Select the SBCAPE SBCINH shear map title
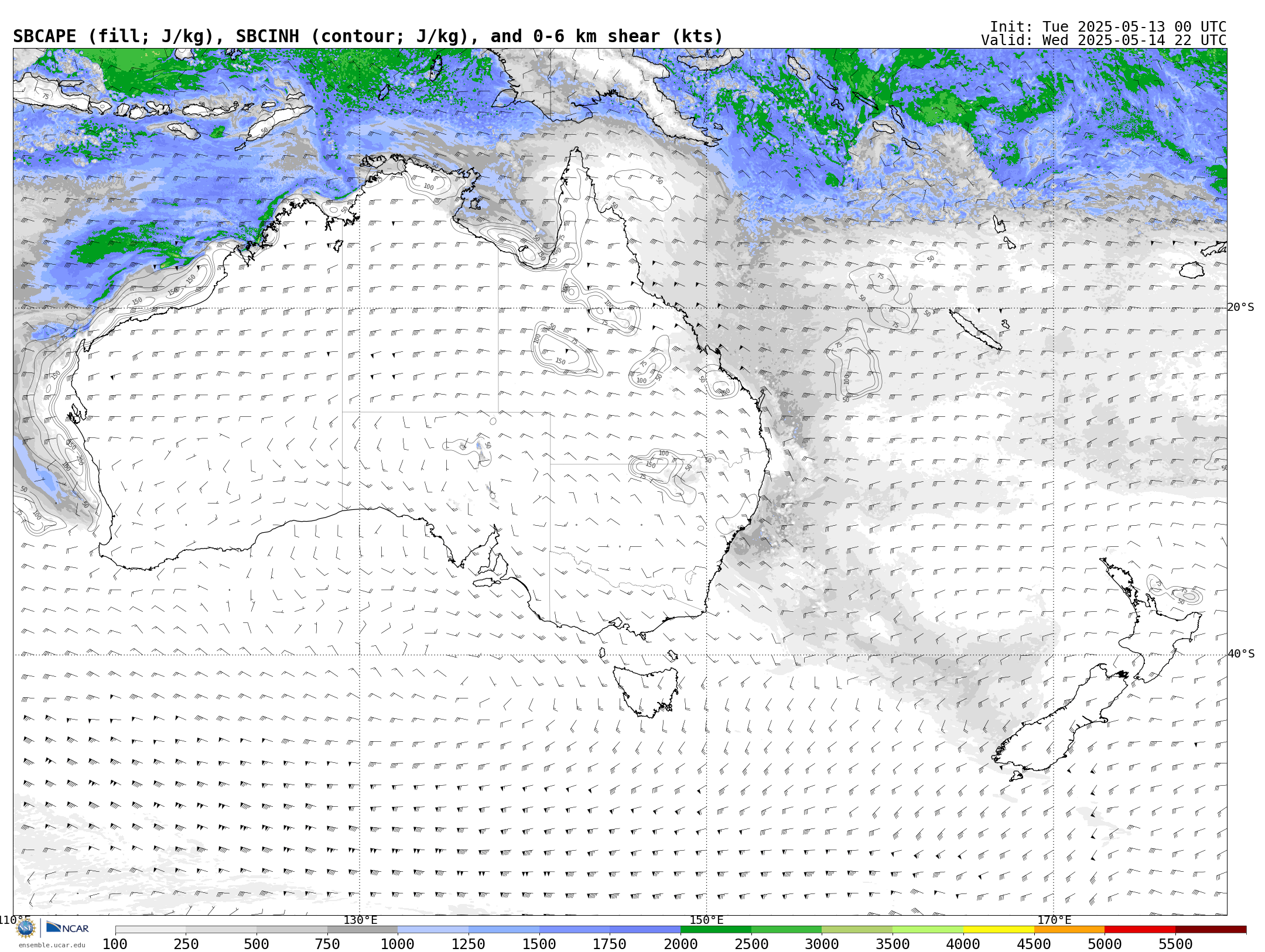The width and height of the screenshot is (1265, 952). coord(368,36)
